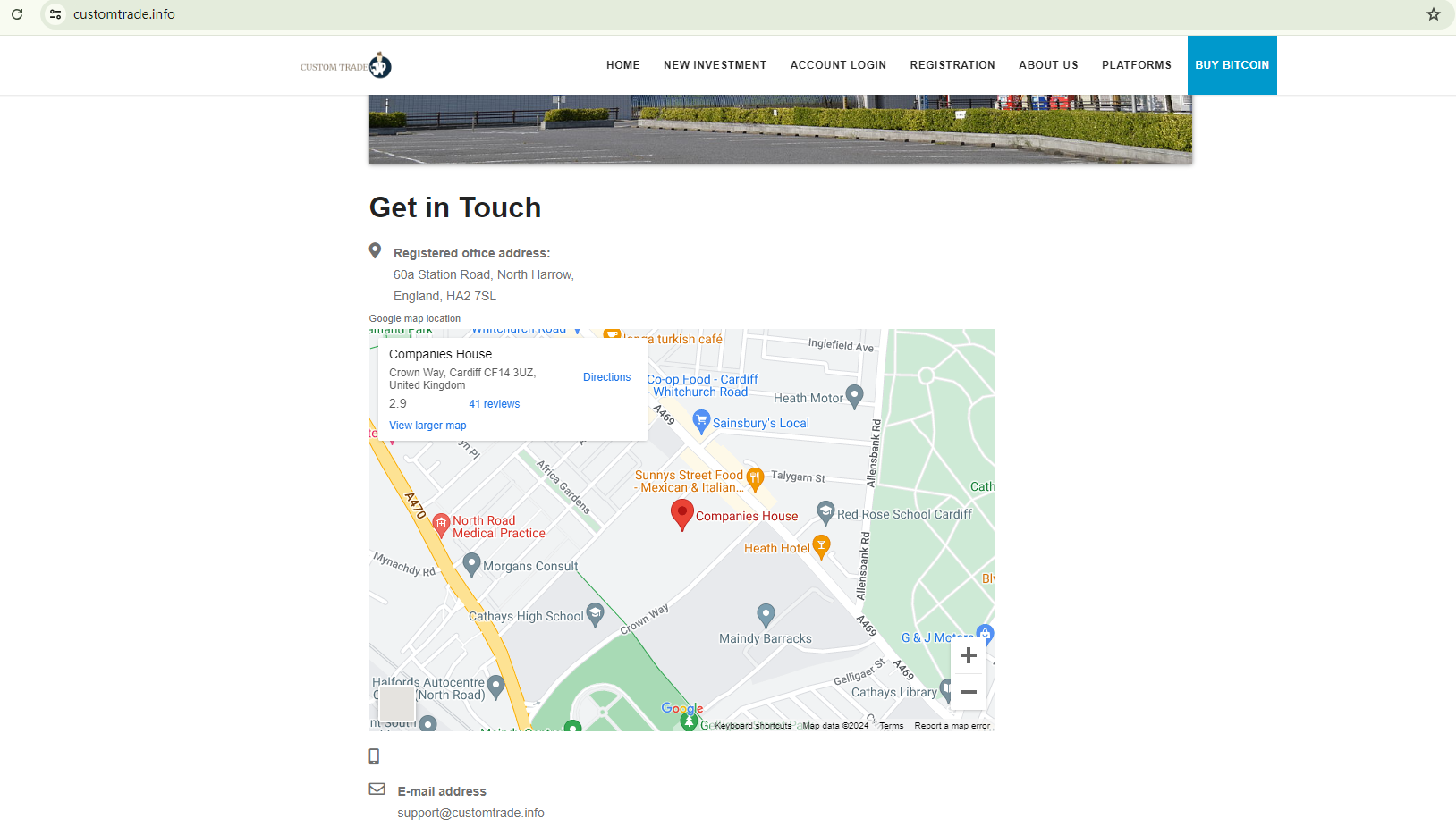Image resolution: width=1456 pixels, height=835 pixels.
Task: Click the Cathays Library map label
Action: (894, 692)
